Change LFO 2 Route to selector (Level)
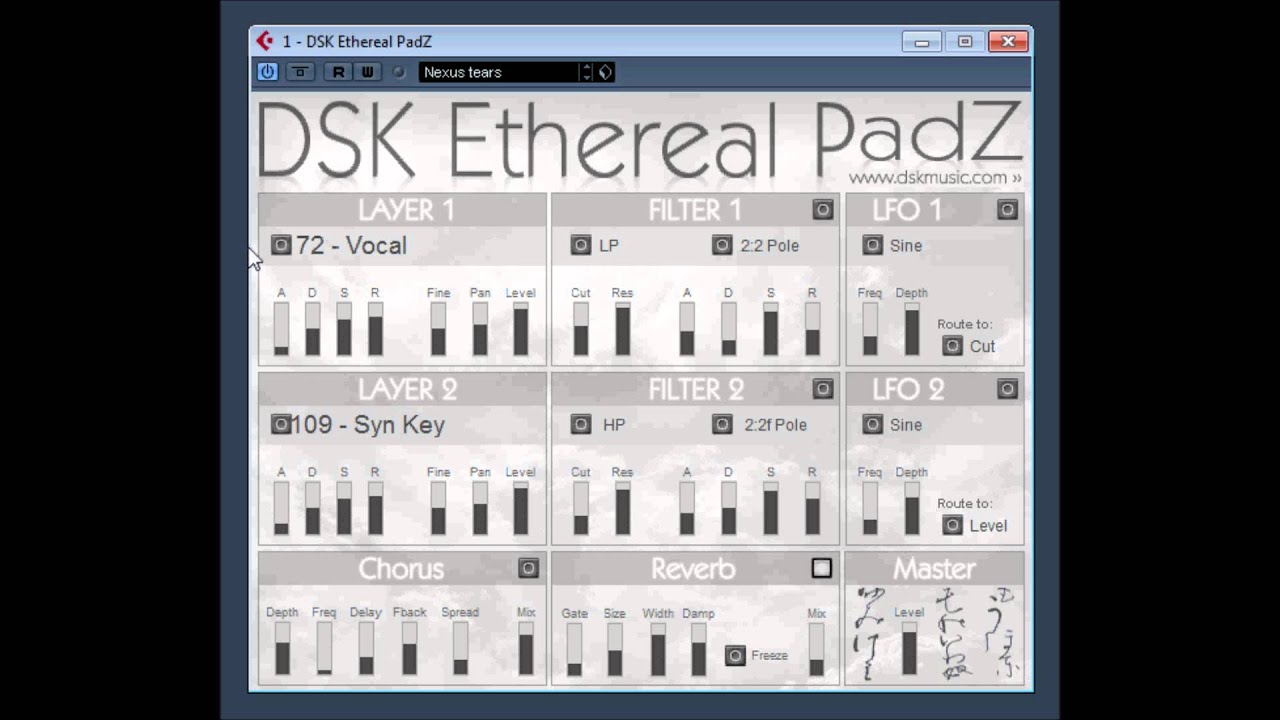 [x=952, y=525]
